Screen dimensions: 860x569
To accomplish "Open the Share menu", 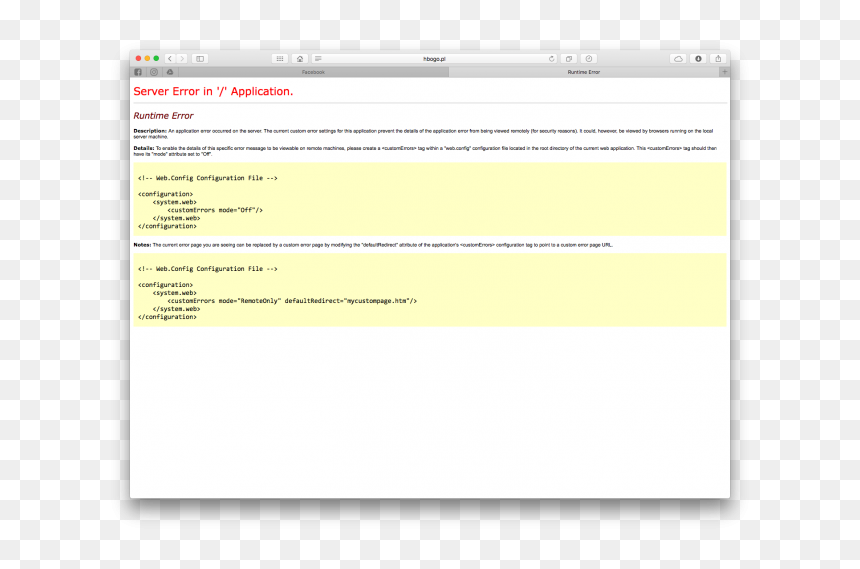I will point(718,59).
